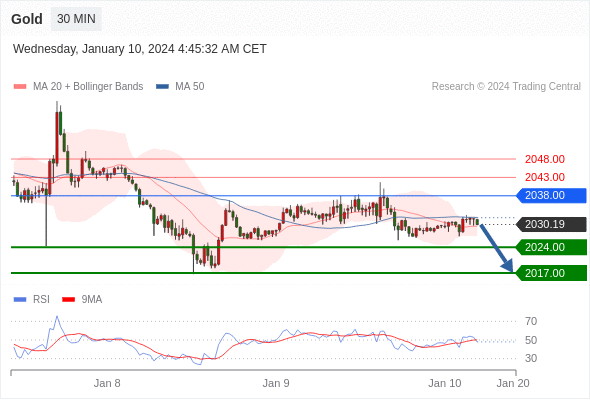Toggle the MA 50 legend label
Screen dimensions: 590x400
(190, 87)
